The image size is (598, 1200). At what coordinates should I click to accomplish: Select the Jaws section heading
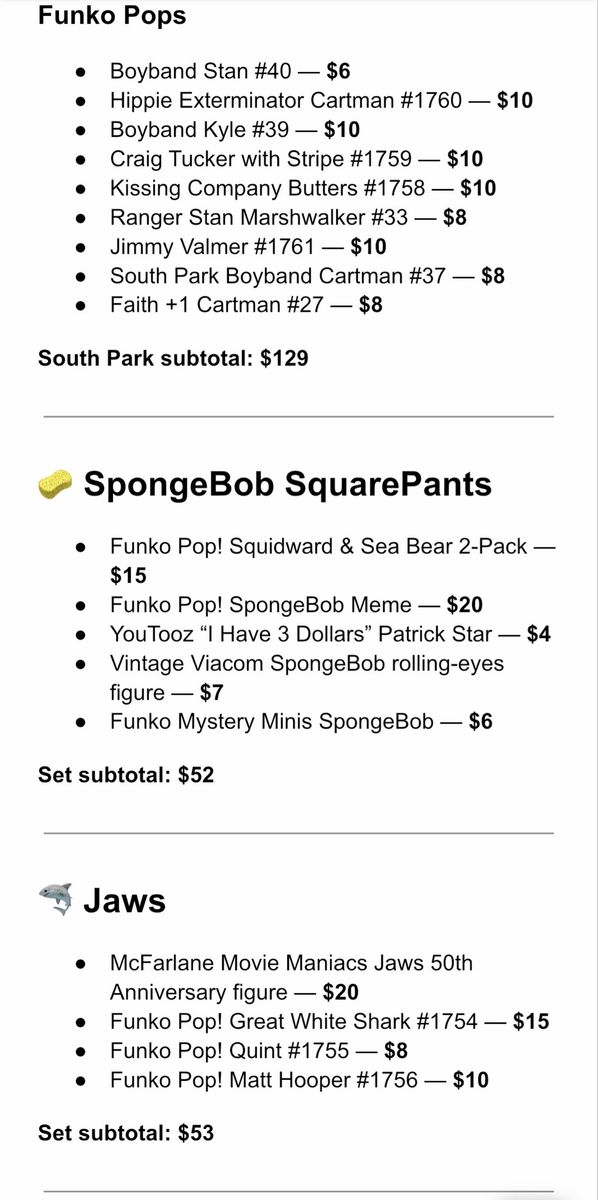coord(124,901)
